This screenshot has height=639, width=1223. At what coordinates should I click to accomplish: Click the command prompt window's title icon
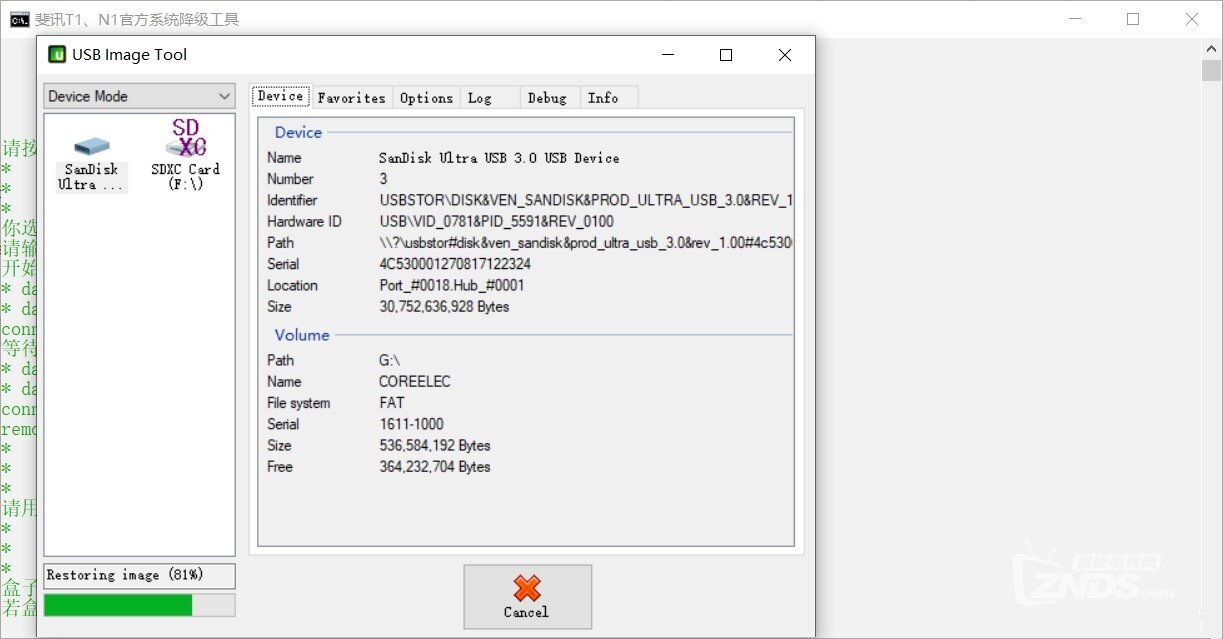pyautogui.click(x=19, y=19)
